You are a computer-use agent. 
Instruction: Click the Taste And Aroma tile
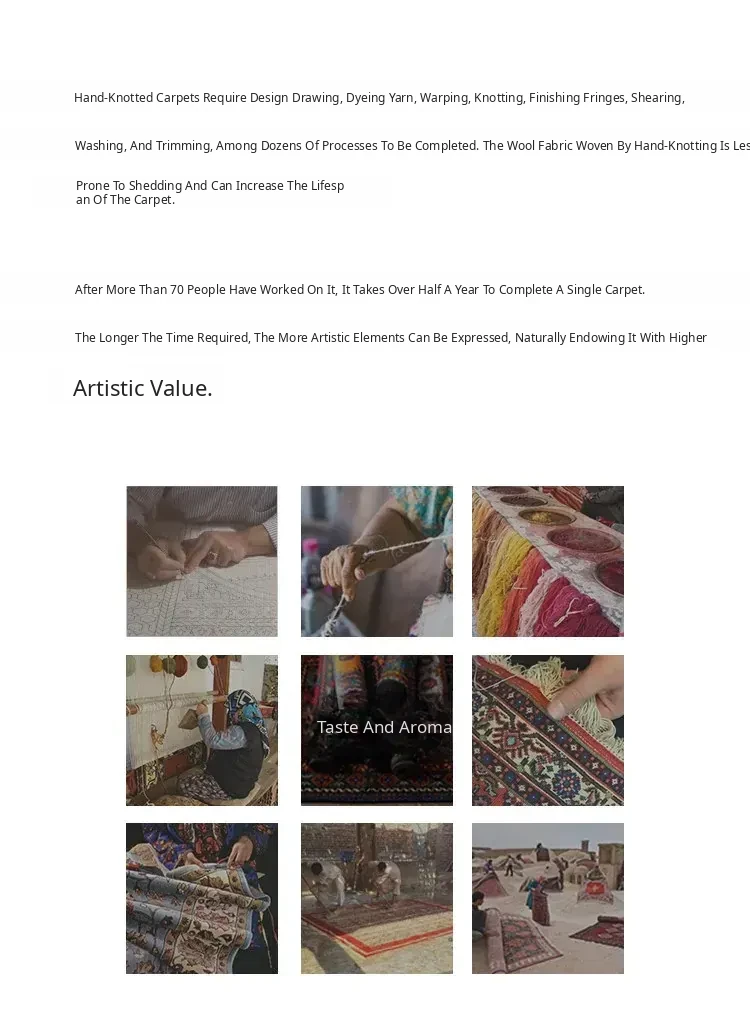pos(377,730)
